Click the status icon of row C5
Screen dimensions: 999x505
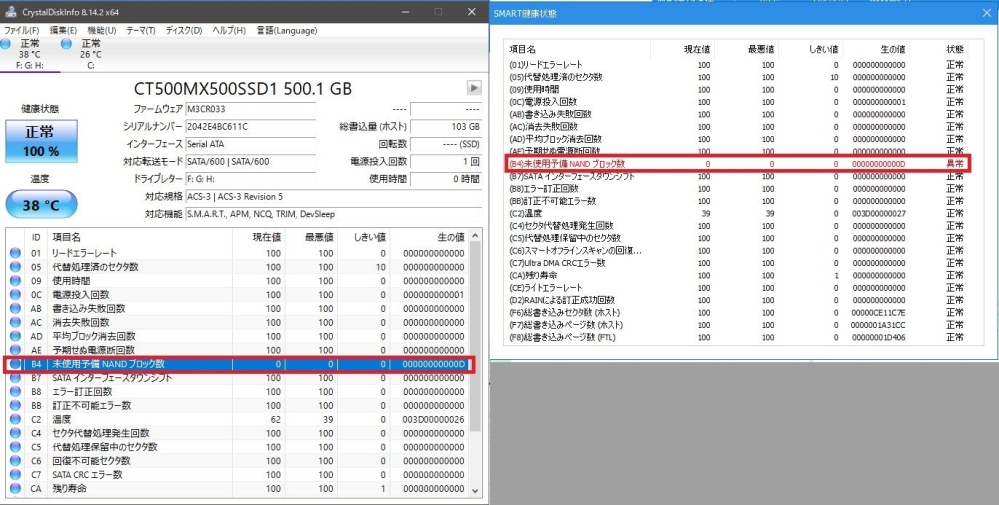click(x=15, y=447)
